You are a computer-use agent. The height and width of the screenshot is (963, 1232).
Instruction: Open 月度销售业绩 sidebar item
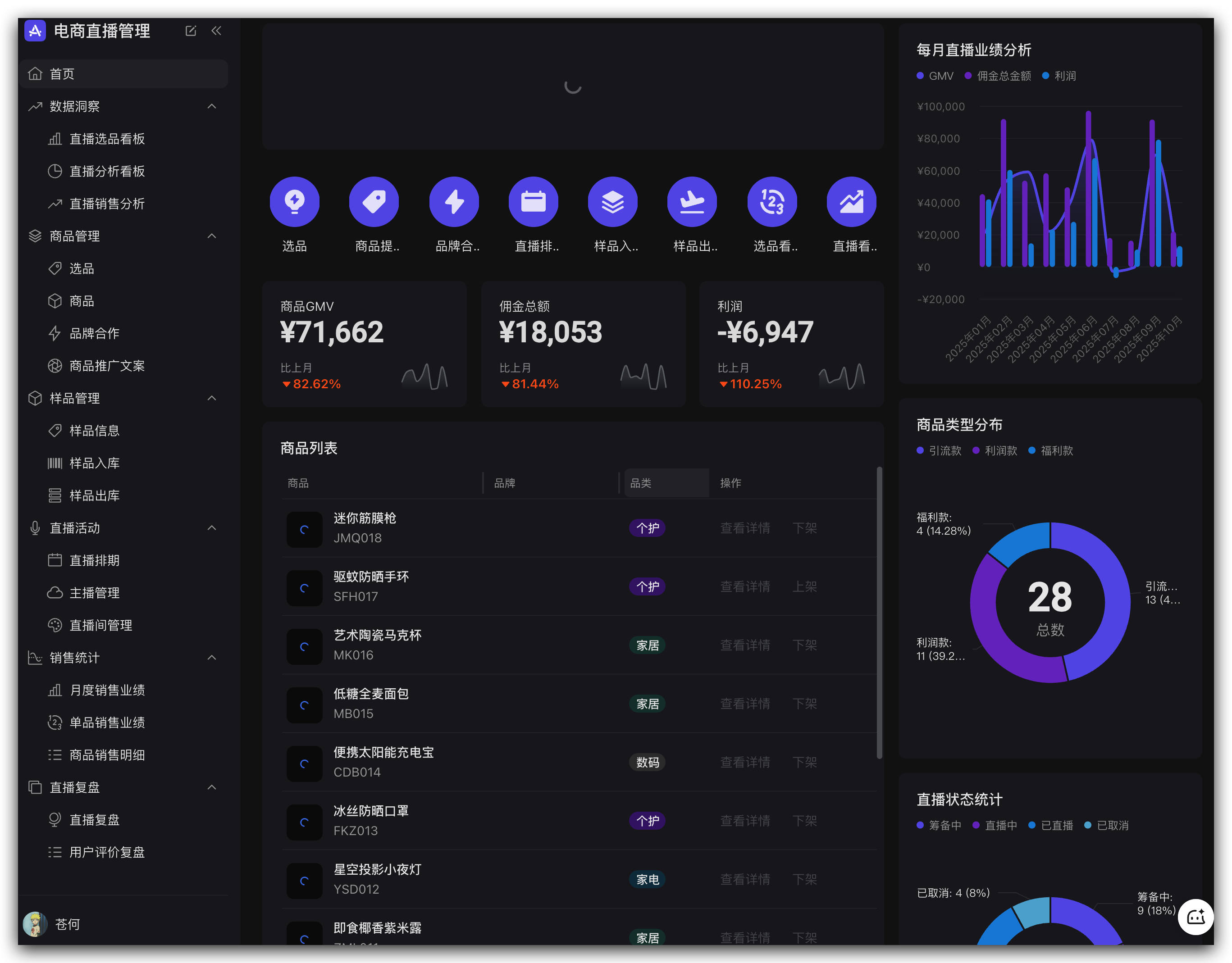click(x=107, y=690)
